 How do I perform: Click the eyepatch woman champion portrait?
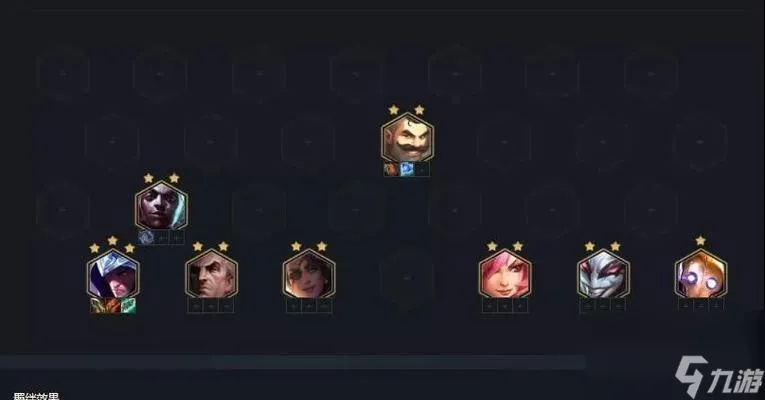pos(309,274)
